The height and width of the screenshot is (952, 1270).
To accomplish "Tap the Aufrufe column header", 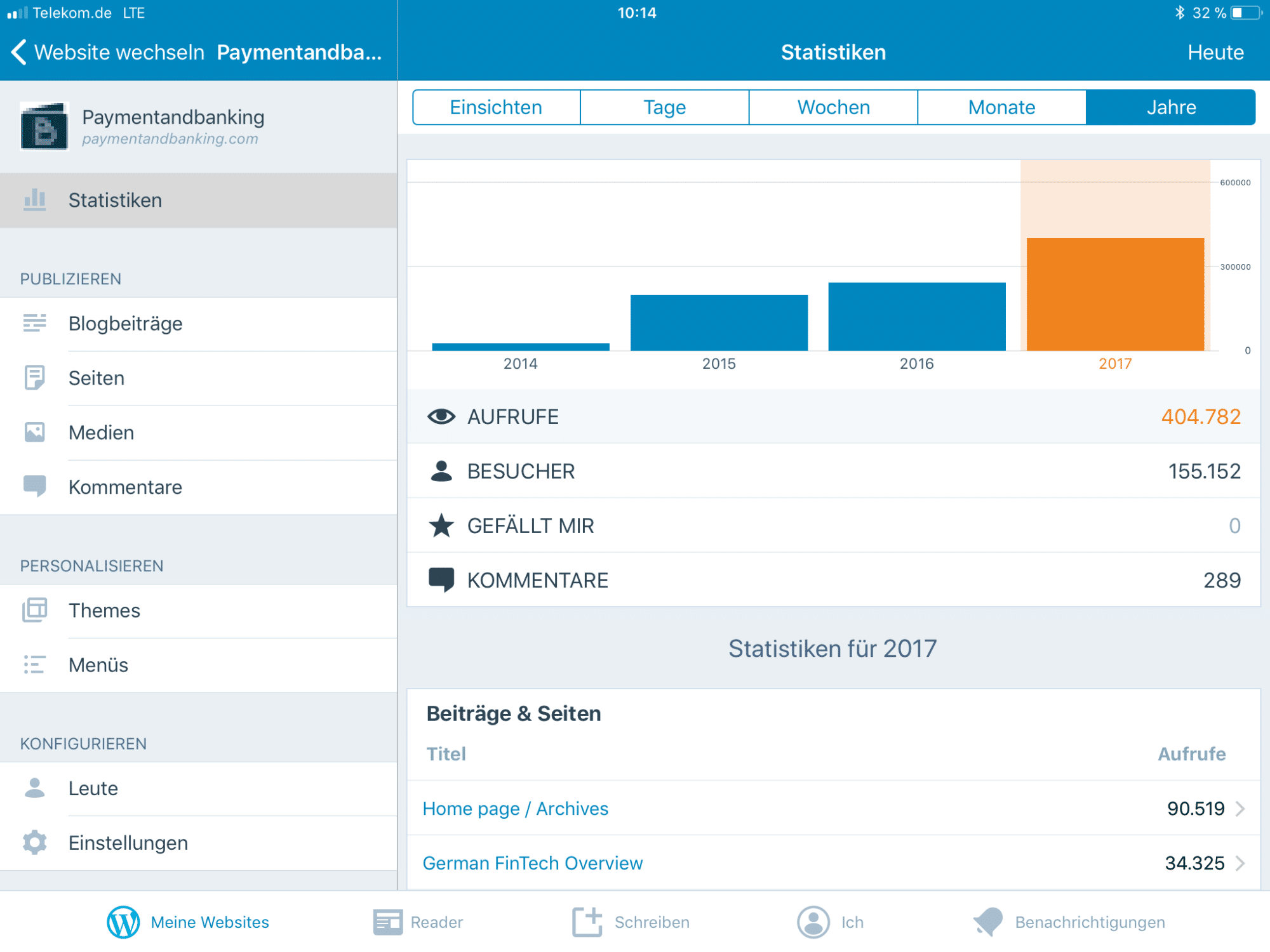I will pos(1192,754).
